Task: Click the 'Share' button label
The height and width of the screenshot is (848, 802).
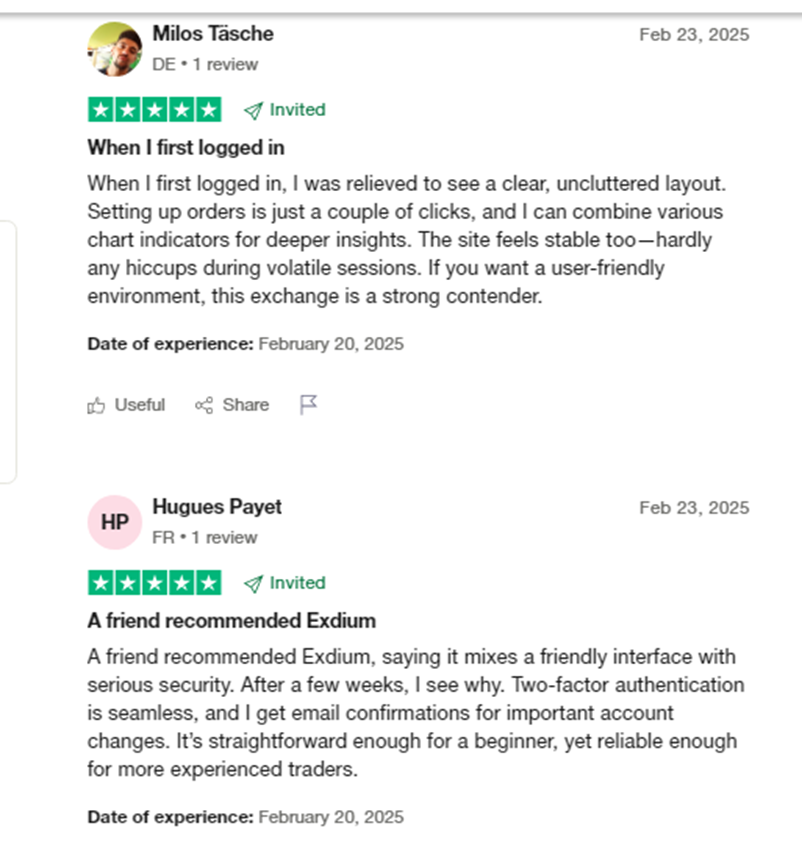Action: click(x=246, y=405)
